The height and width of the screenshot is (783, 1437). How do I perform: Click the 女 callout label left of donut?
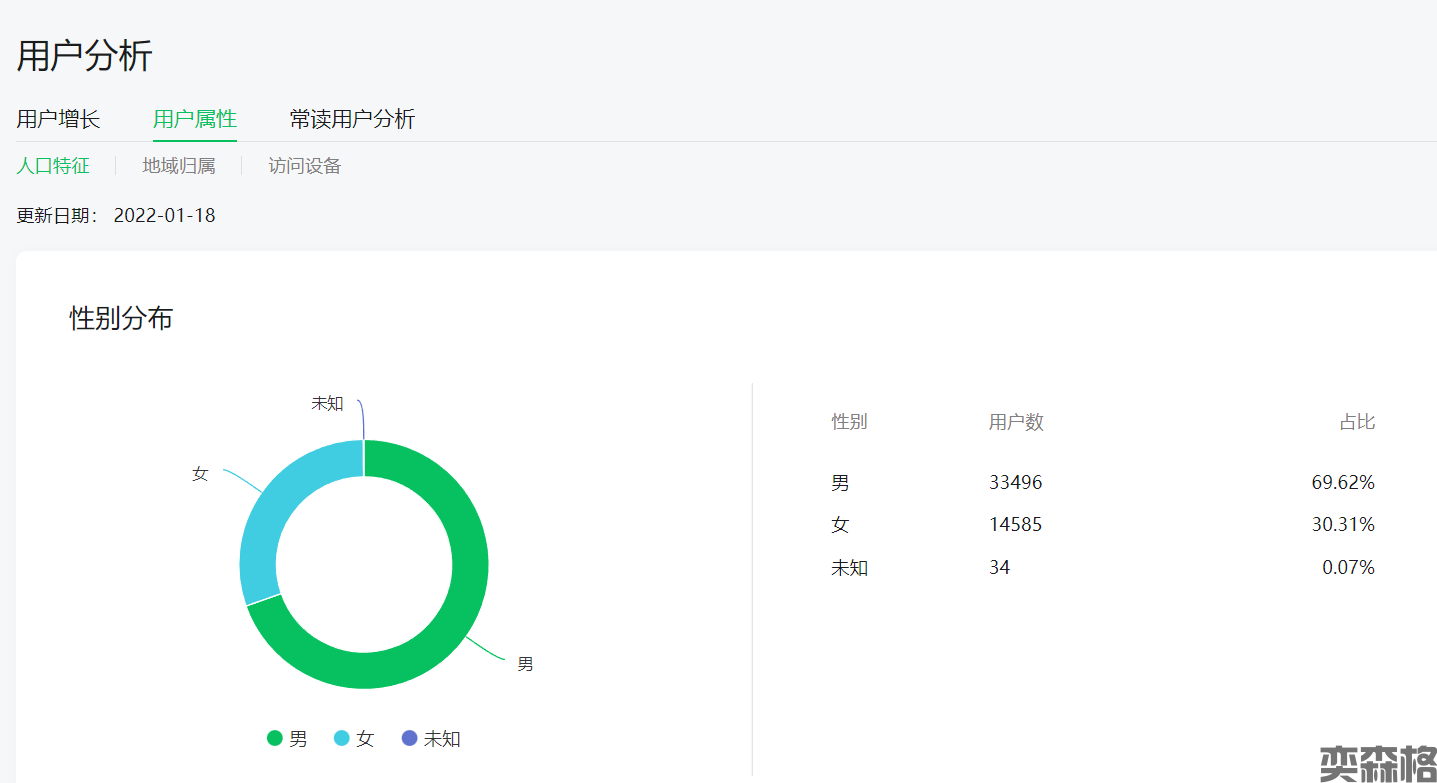(x=200, y=474)
